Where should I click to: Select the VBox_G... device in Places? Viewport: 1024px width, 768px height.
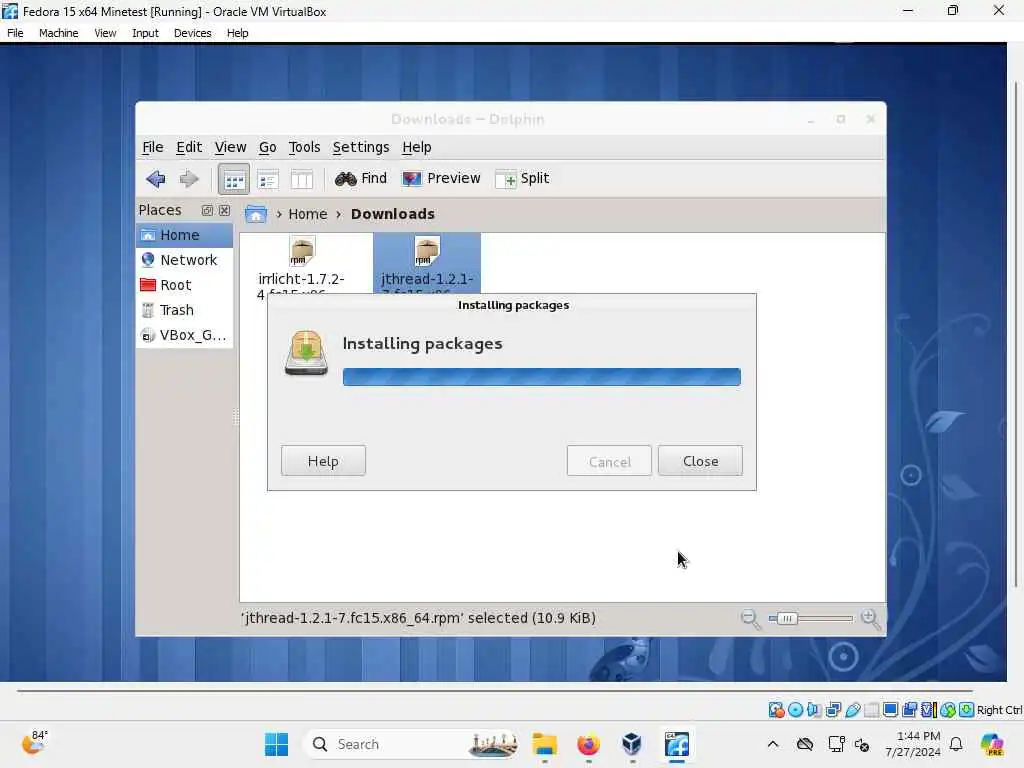point(184,335)
